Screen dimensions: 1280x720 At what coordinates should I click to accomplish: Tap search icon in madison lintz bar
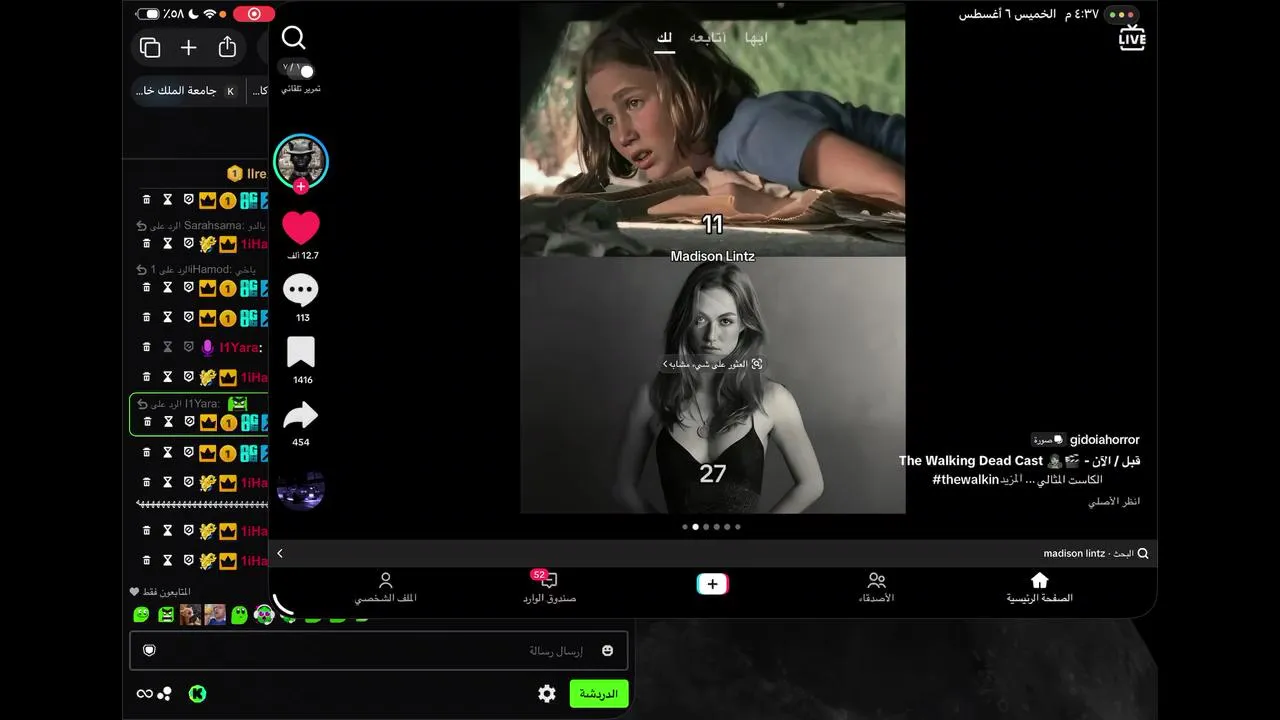1143,553
